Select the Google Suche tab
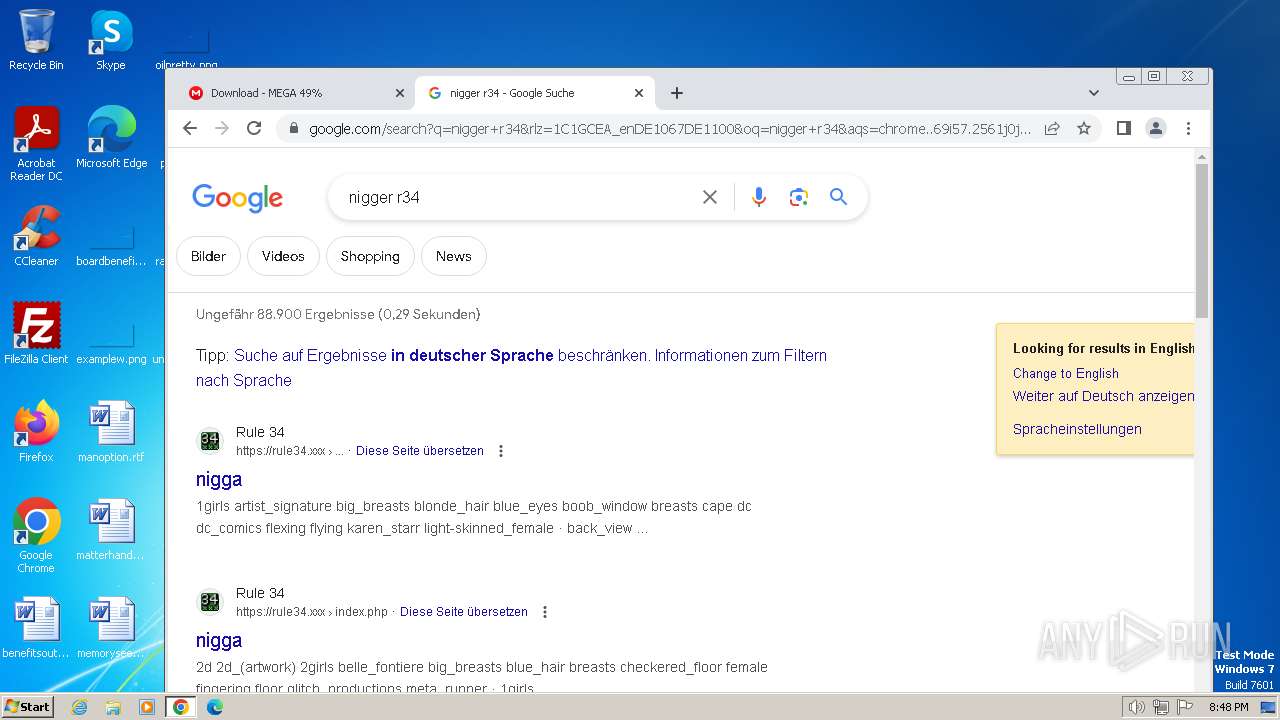This screenshot has height=720, width=1280. pos(535,93)
